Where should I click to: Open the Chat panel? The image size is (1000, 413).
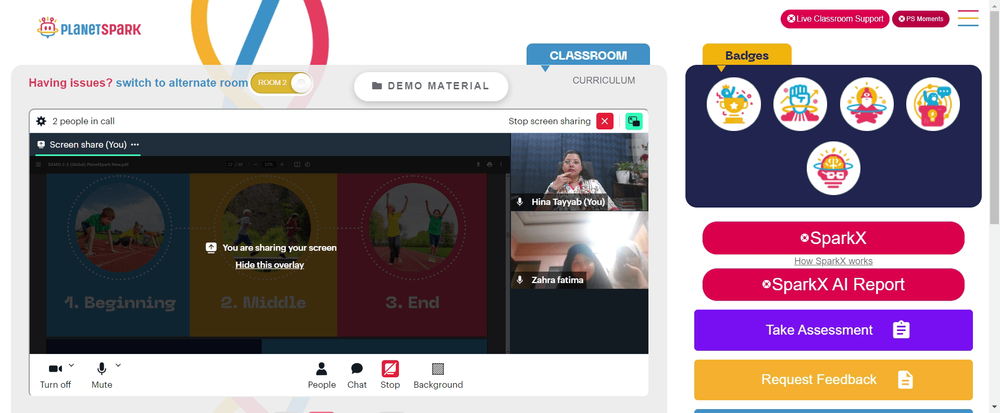(357, 375)
